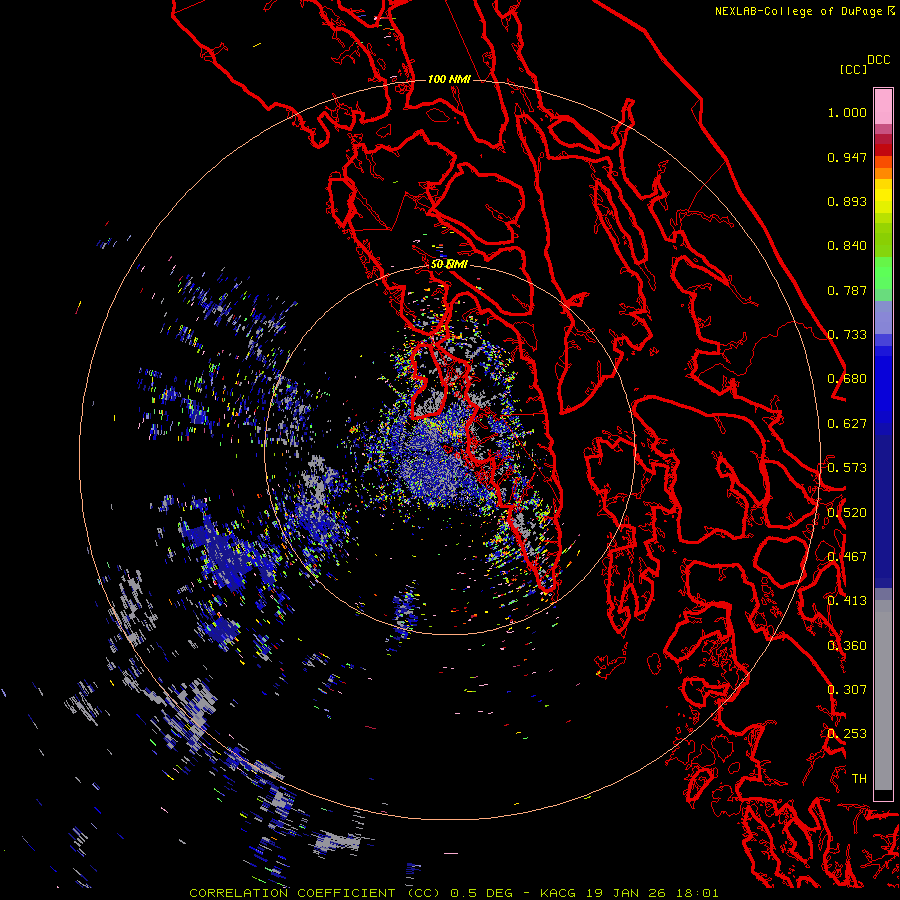Click the red segment of the color bar
900x900 pixels.
[883, 149]
